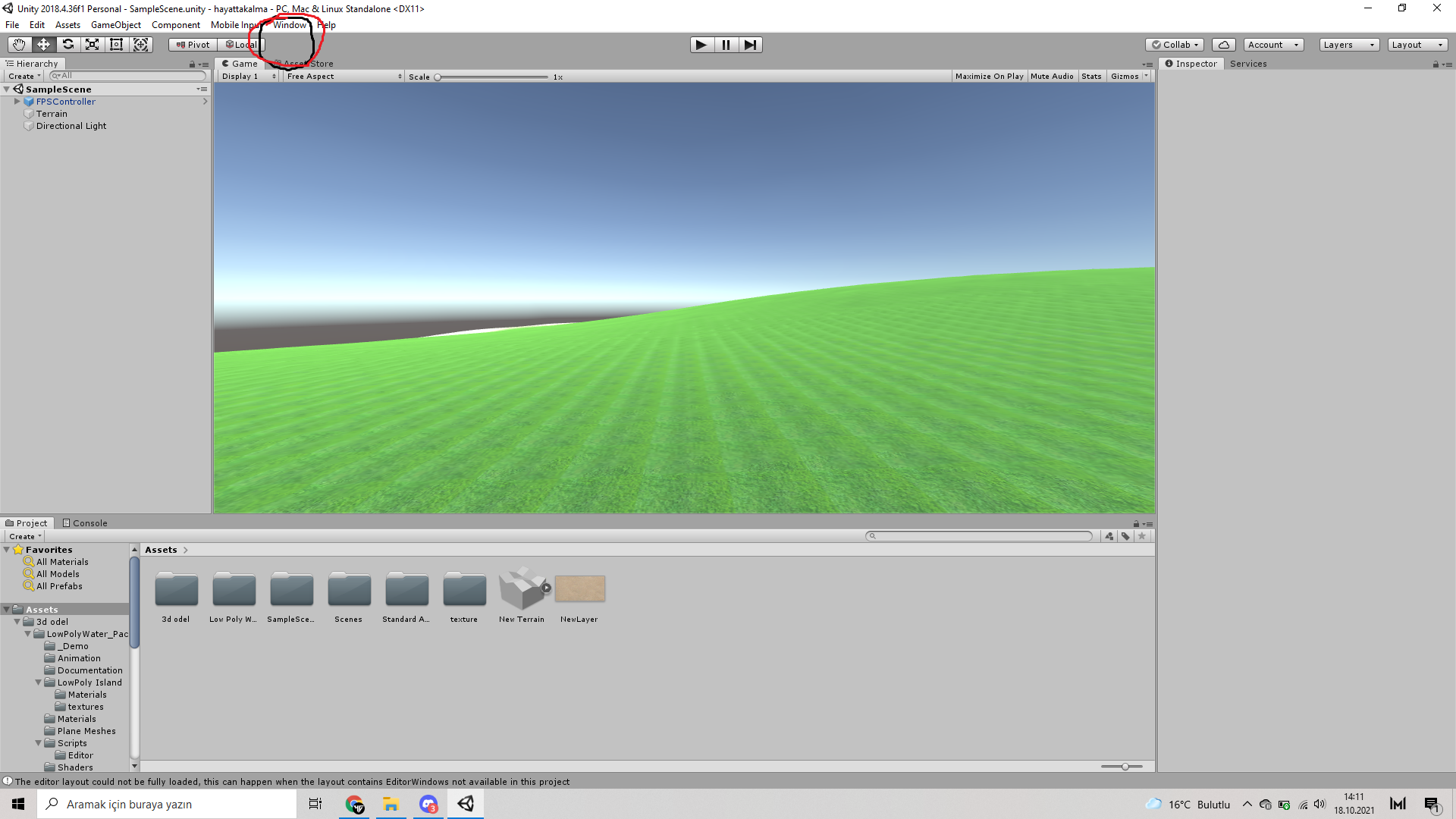
Task: Open the Layers dropdown
Action: tap(1348, 45)
